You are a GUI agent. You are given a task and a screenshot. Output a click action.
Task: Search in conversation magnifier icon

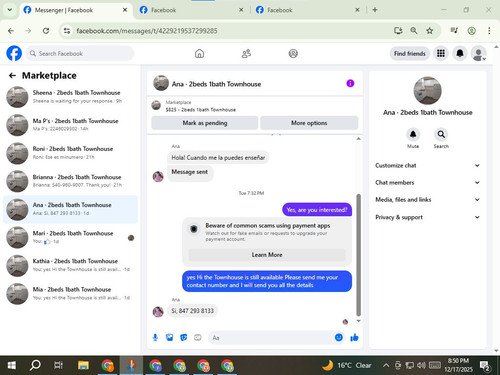(441, 134)
